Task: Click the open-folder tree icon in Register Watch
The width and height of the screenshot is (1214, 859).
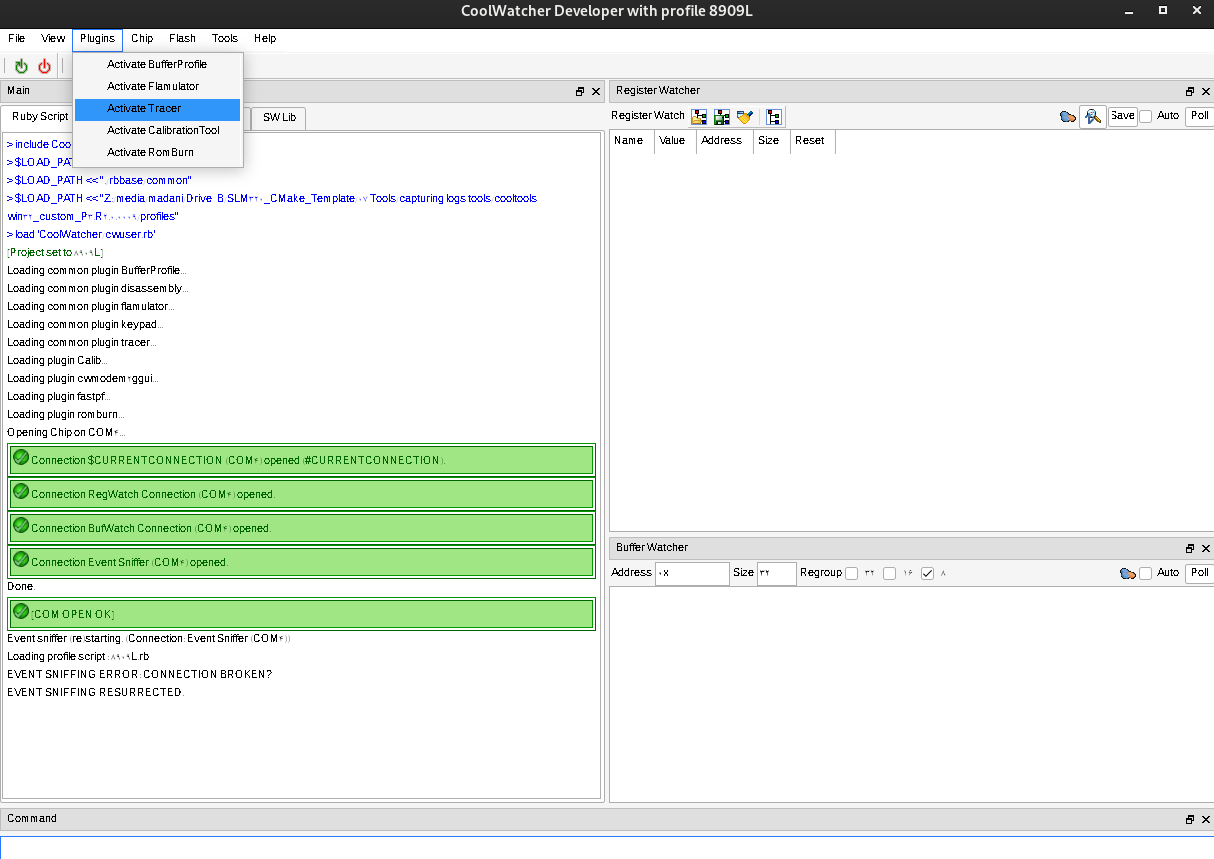Action: pos(699,116)
